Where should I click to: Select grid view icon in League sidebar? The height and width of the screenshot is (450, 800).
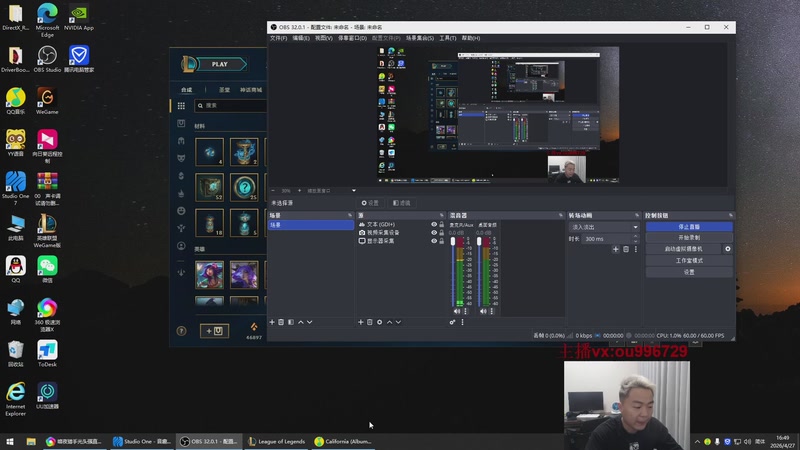(x=181, y=106)
